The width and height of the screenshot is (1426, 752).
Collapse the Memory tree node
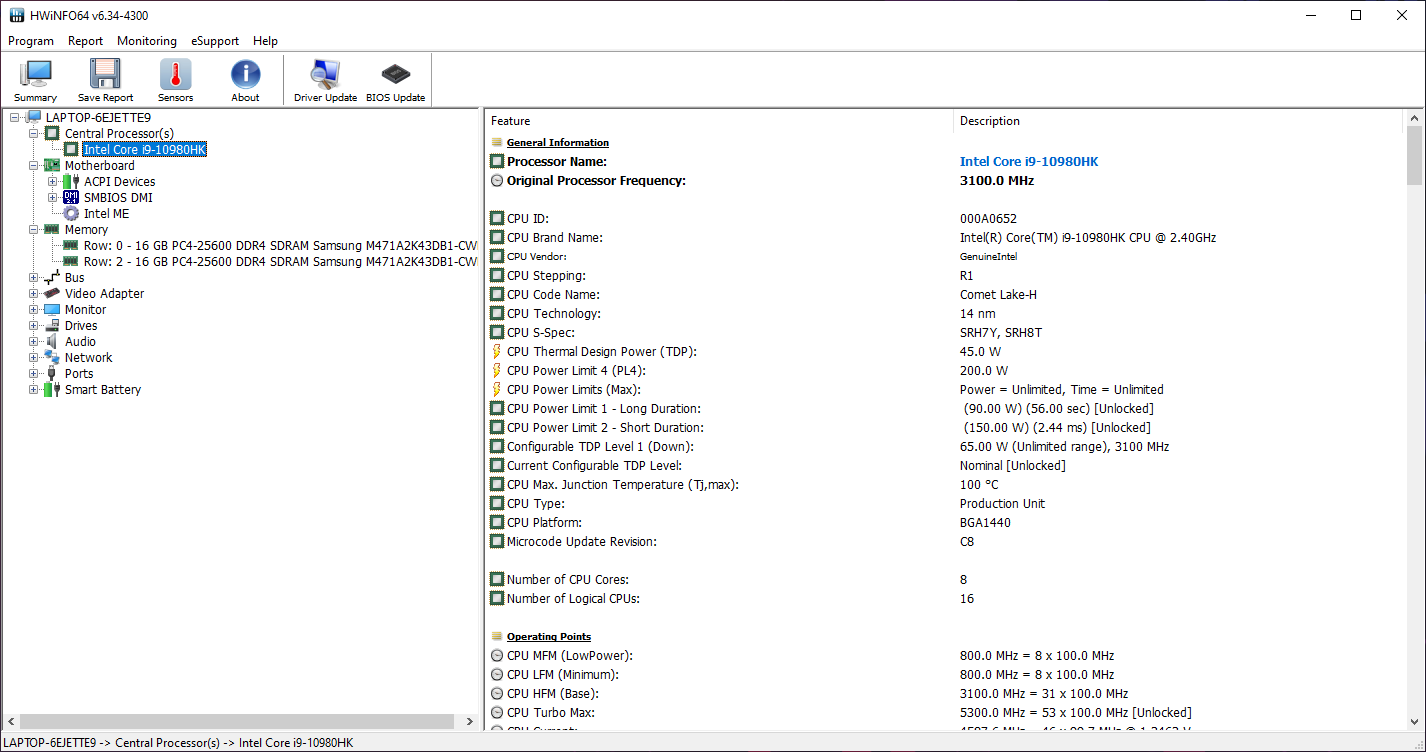pyautogui.click(x=34, y=230)
